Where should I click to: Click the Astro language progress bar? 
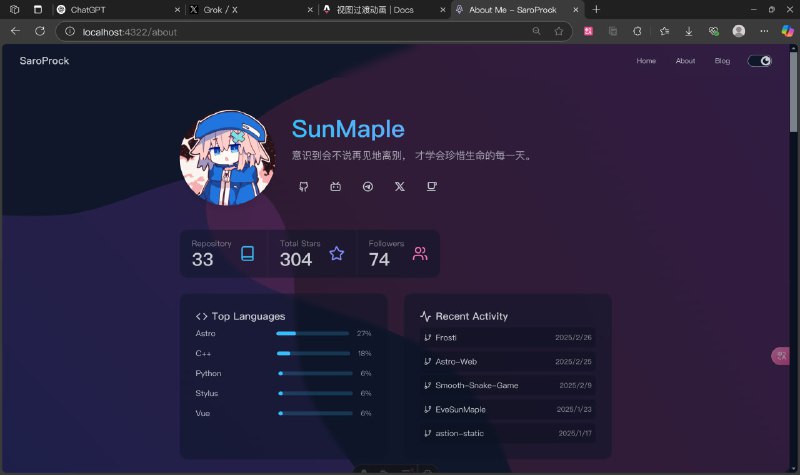(312, 333)
